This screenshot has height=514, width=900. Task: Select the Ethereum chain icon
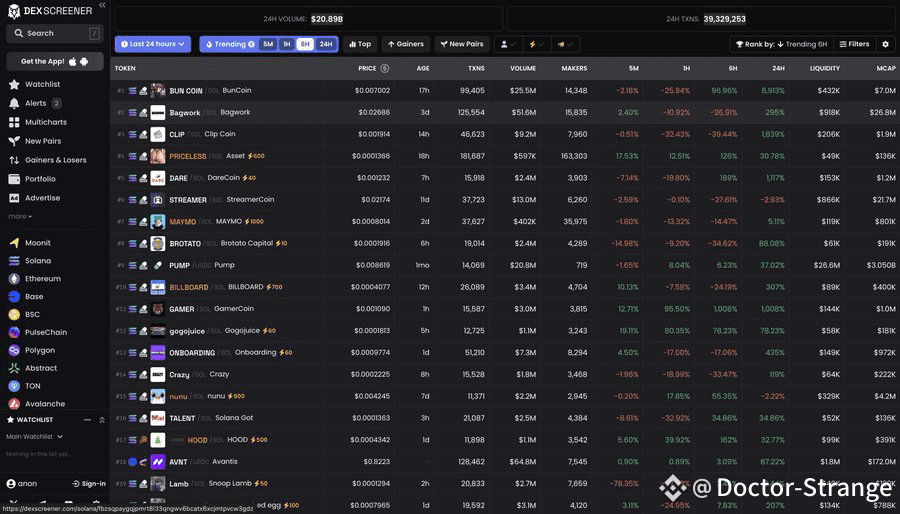pyautogui.click(x=14, y=279)
